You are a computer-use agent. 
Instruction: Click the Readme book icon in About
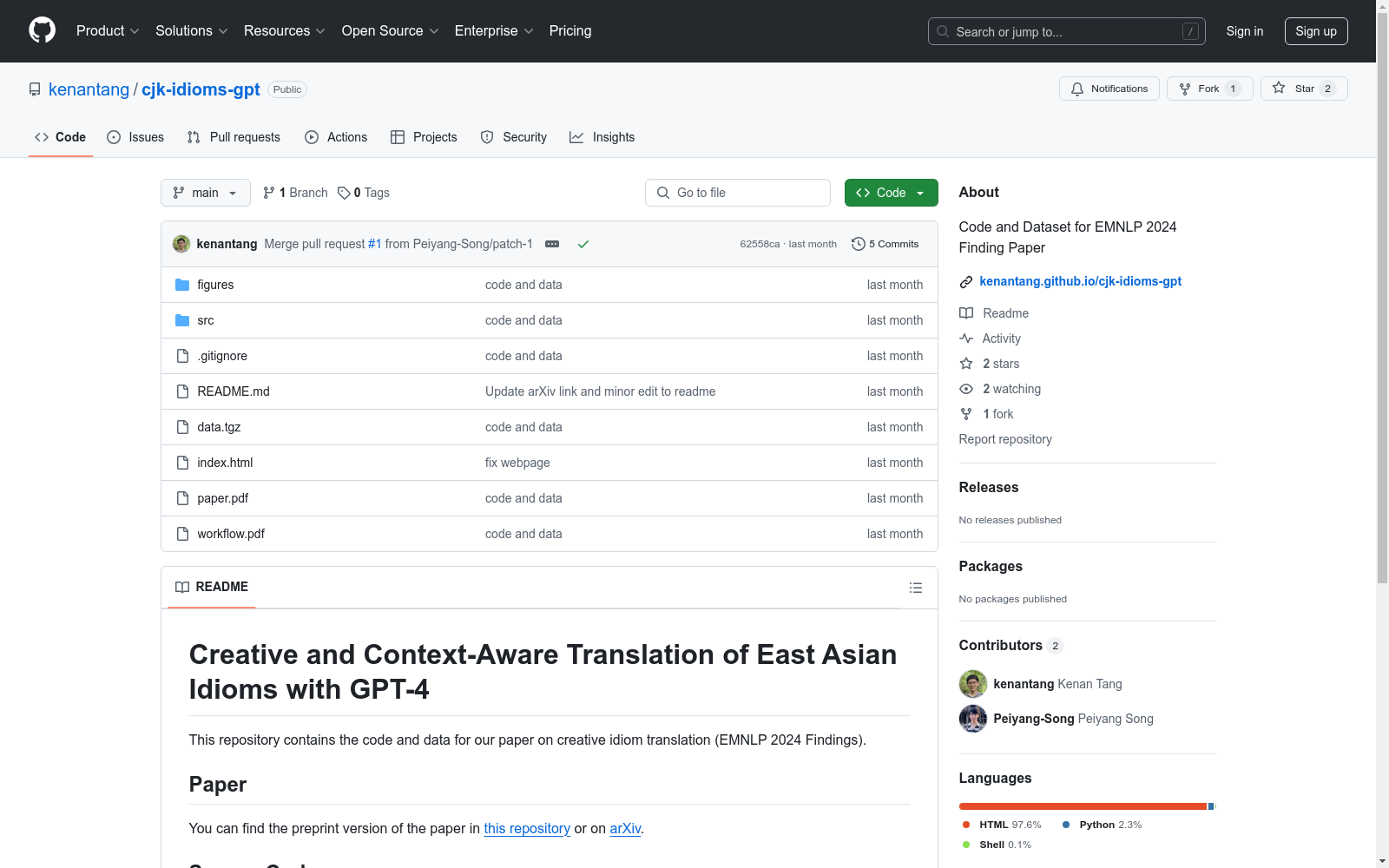[966, 313]
